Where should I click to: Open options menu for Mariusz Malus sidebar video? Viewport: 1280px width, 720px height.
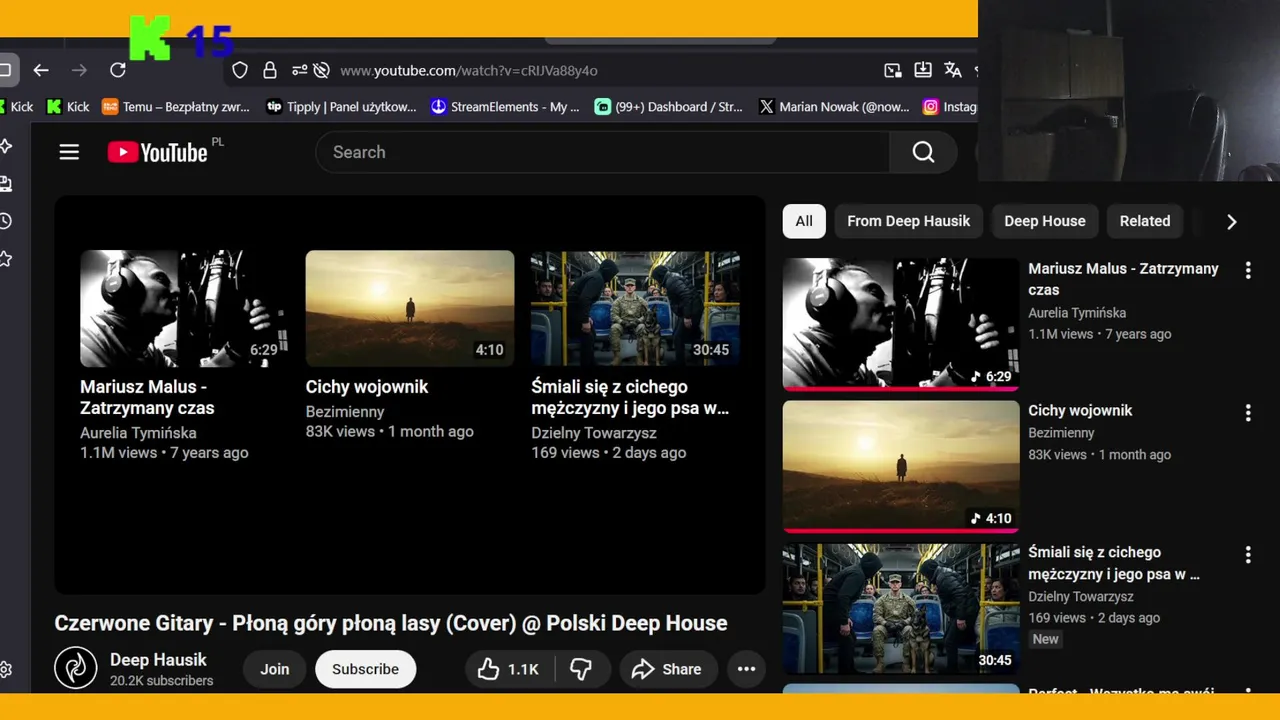pyautogui.click(x=1247, y=270)
